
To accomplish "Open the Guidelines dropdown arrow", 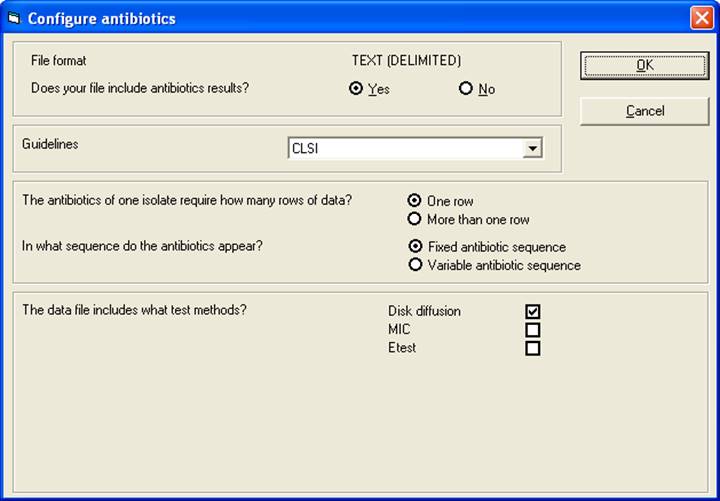I will pyautogui.click(x=532, y=149).
